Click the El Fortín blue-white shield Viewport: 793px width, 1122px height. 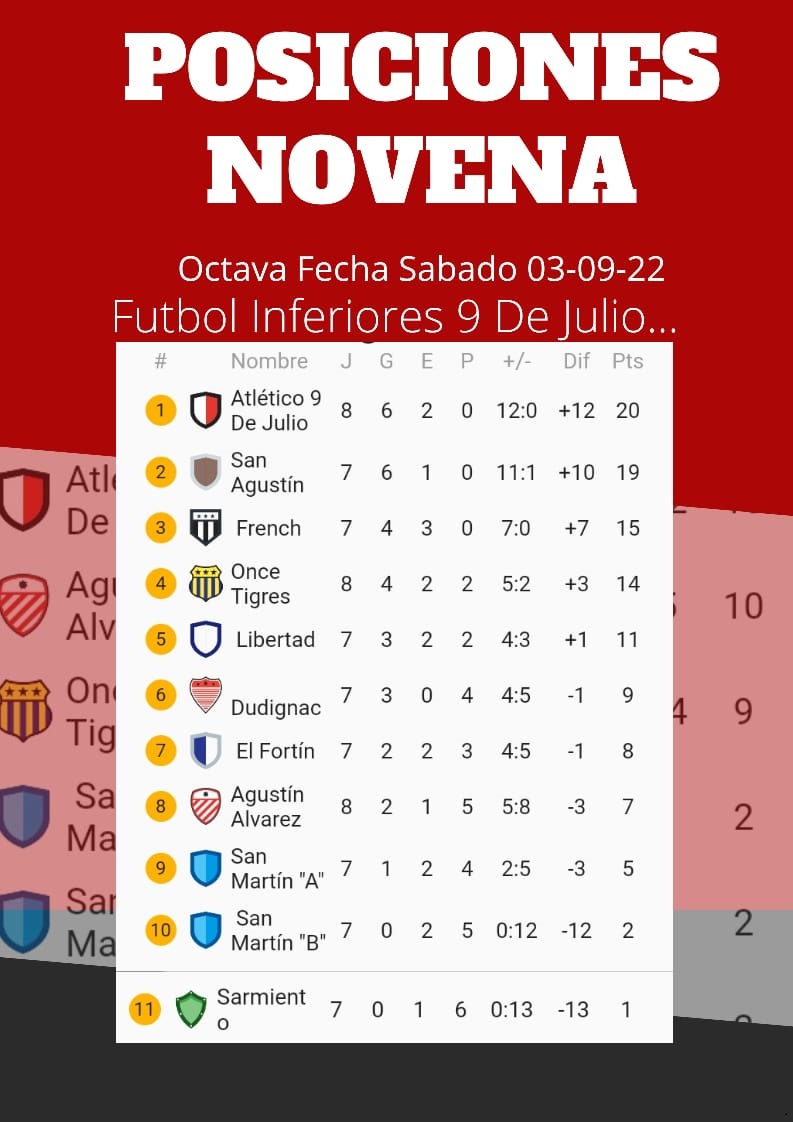click(x=205, y=751)
